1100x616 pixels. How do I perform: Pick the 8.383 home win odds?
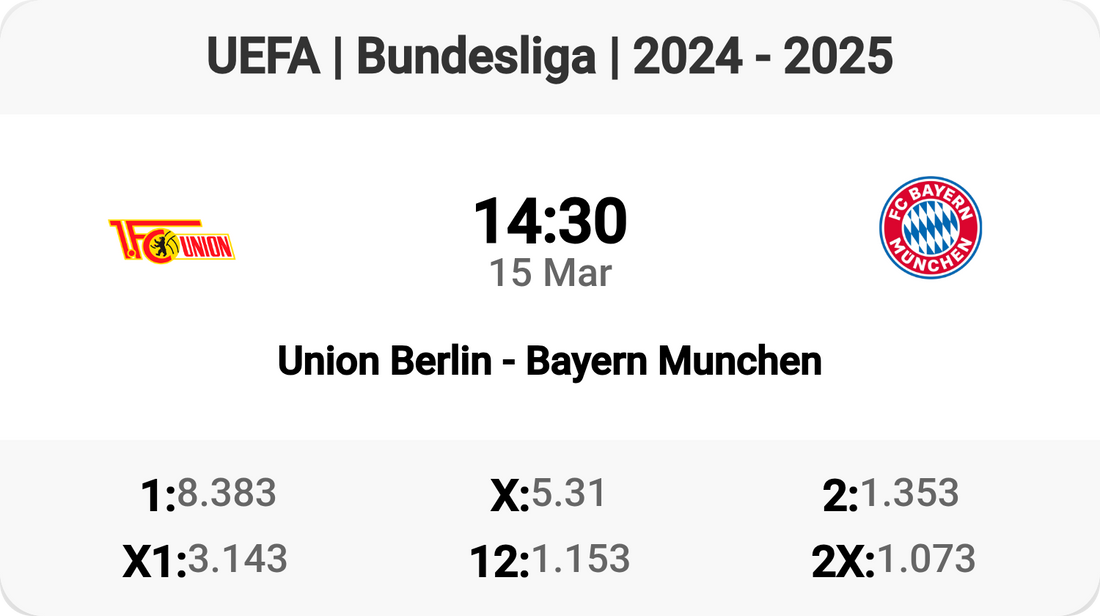point(227,493)
